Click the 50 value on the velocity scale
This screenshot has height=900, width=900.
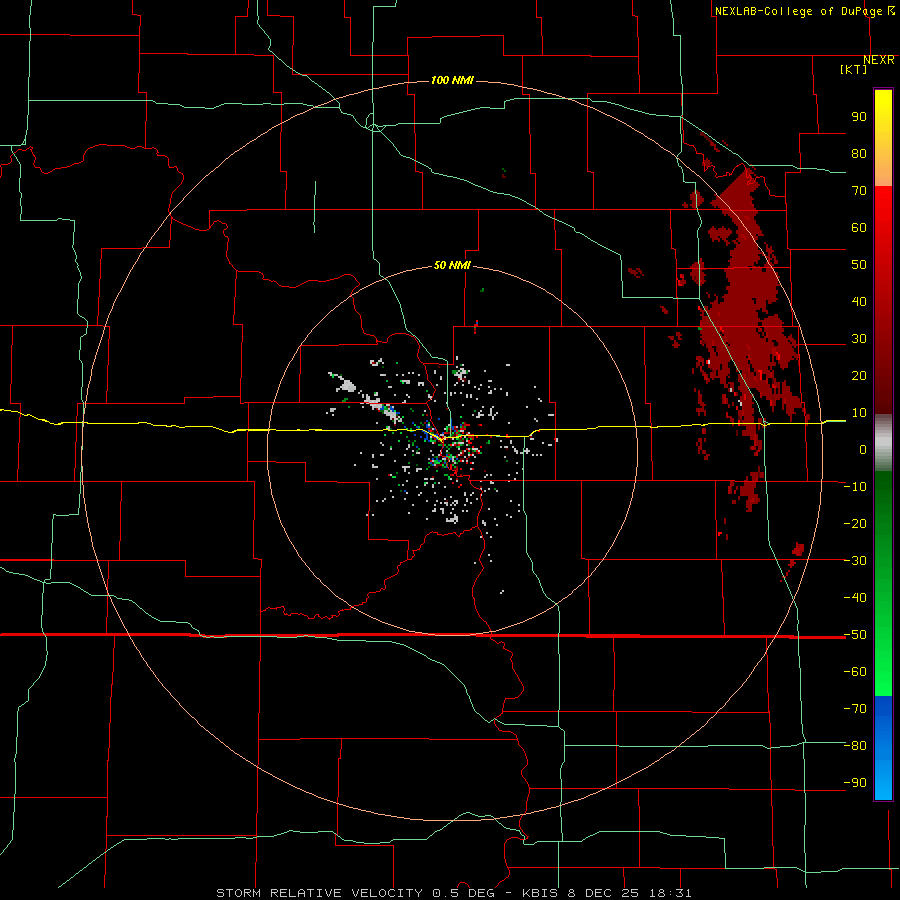[x=859, y=265]
